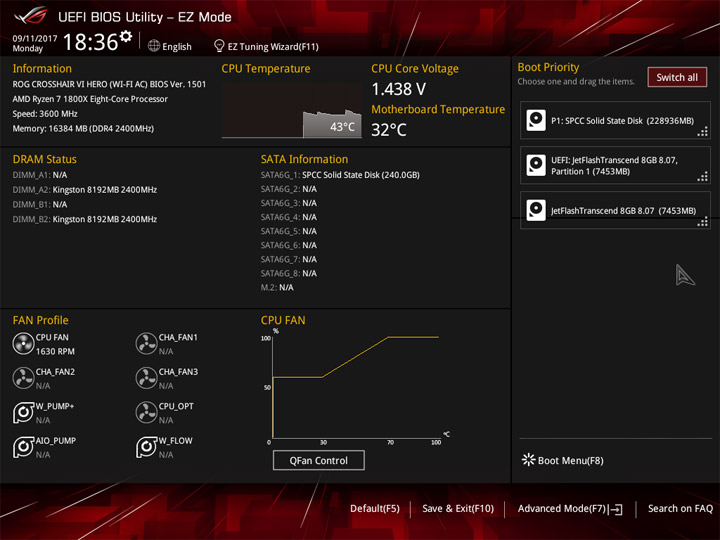Image resolution: width=720 pixels, height=540 pixels.
Task: Select the CHA_FAN3 fan icon
Action: coord(146,378)
